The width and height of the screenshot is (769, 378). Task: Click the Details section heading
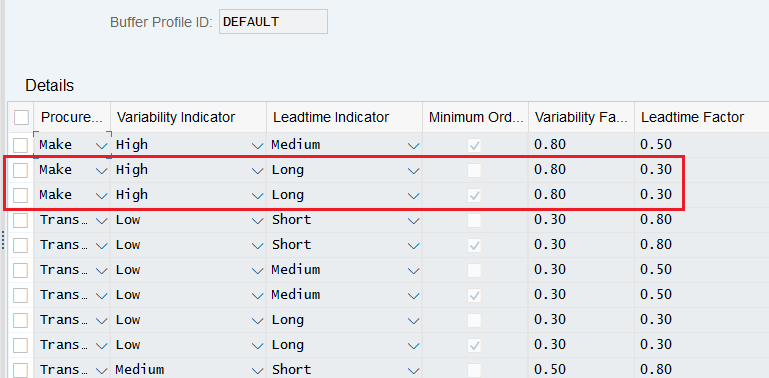click(50, 85)
